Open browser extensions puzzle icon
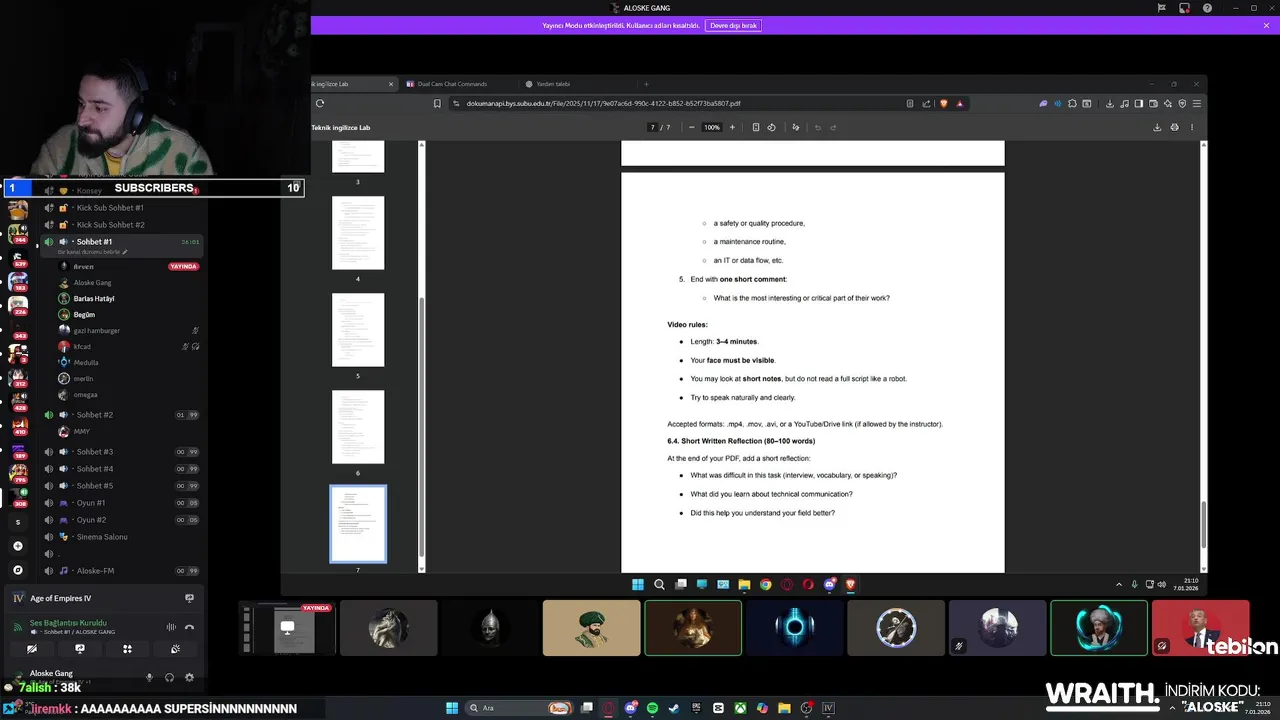 coord(1072,103)
